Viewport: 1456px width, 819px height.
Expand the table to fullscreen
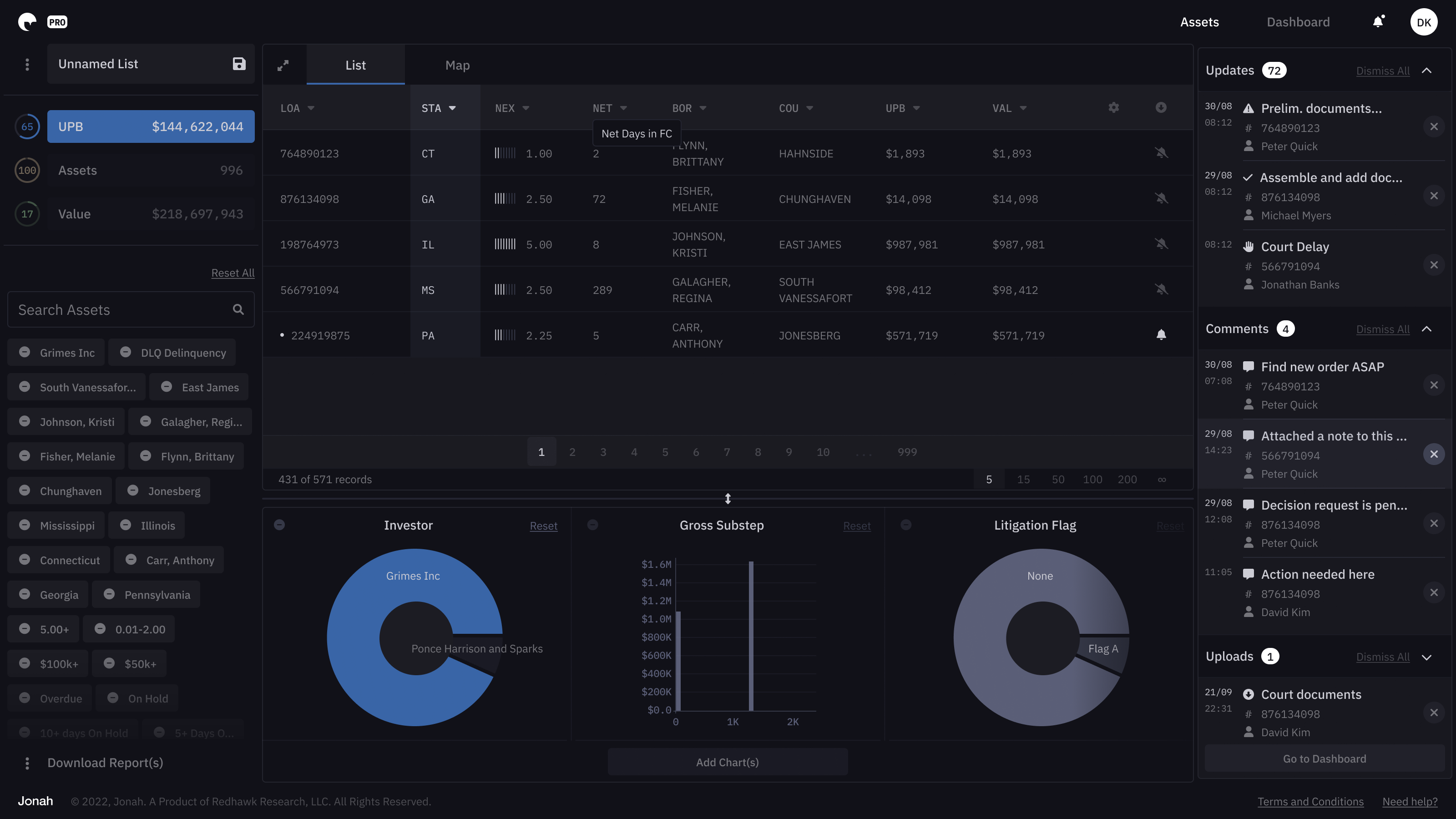click(x=283, y=66)
